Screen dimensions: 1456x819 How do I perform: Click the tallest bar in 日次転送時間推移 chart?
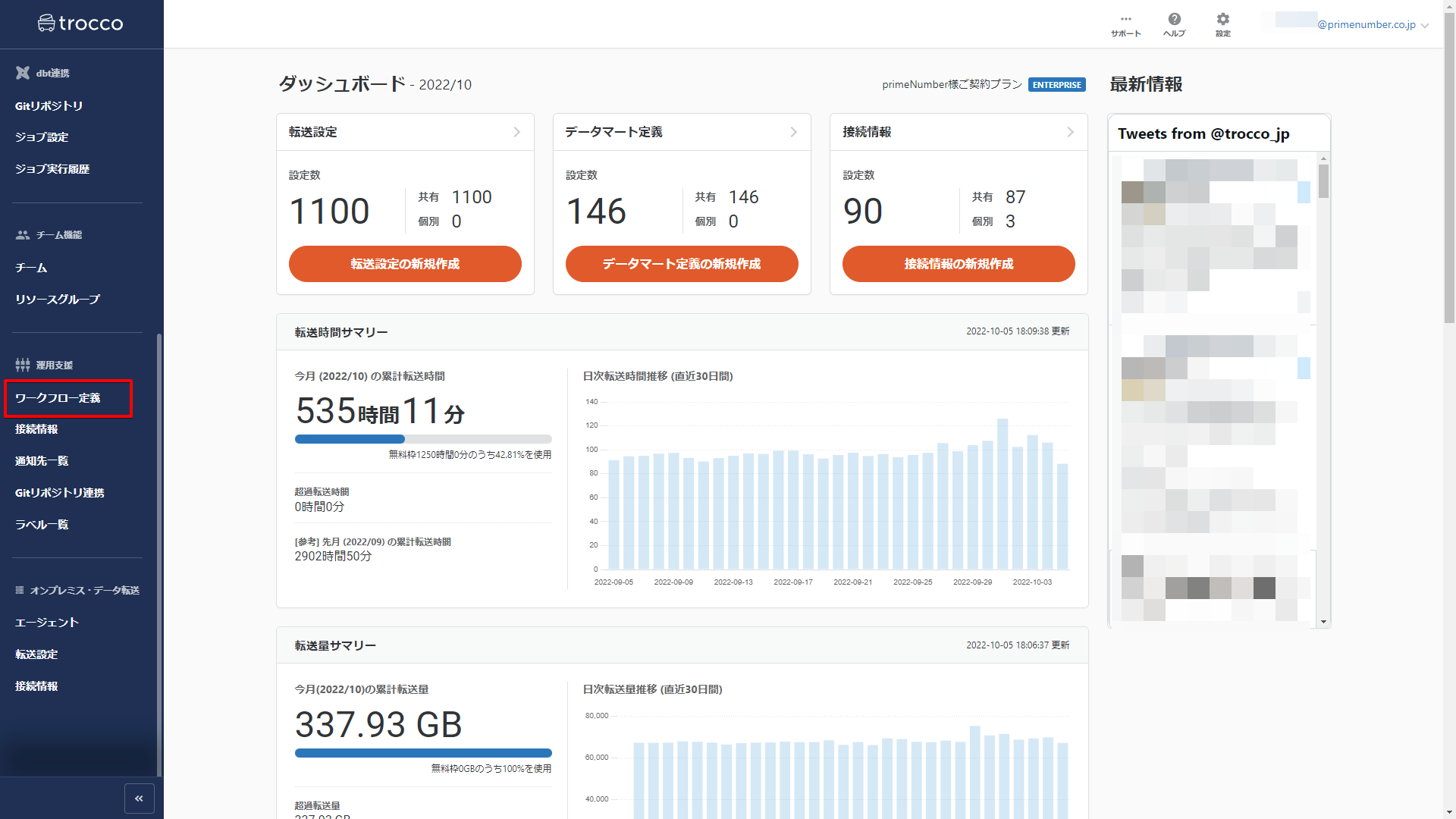(1003, 494)
